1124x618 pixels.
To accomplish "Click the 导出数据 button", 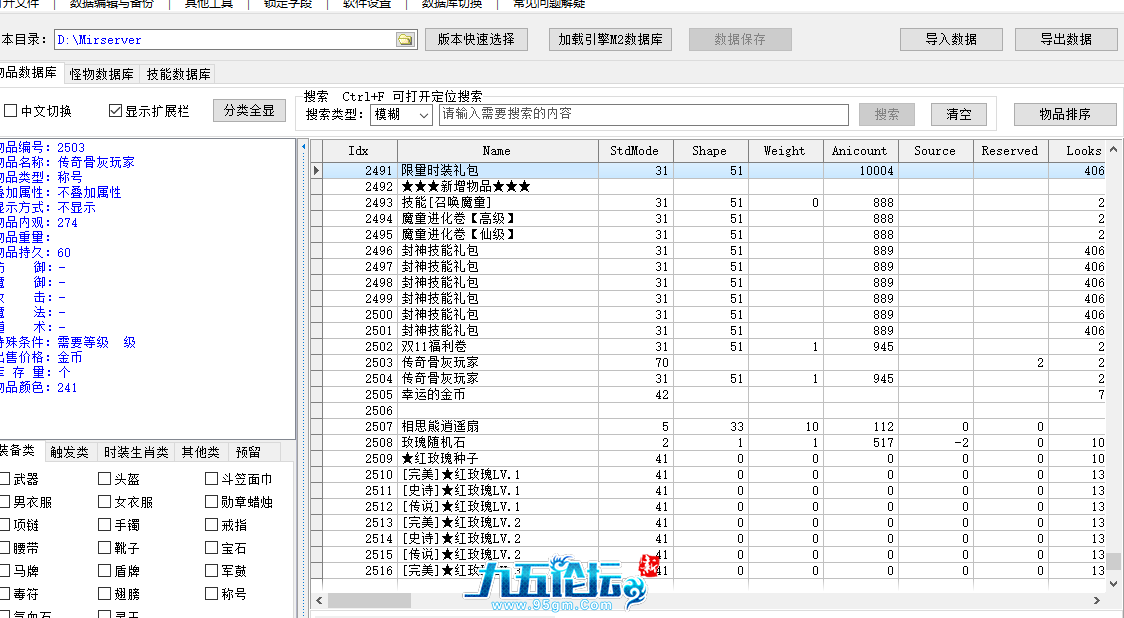I will [1065, 40].
